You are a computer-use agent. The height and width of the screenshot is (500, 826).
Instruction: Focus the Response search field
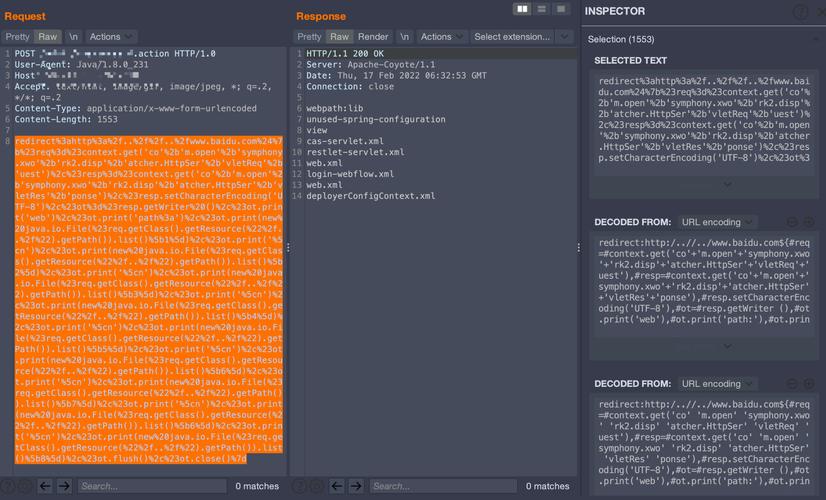[x=444, y=486]
